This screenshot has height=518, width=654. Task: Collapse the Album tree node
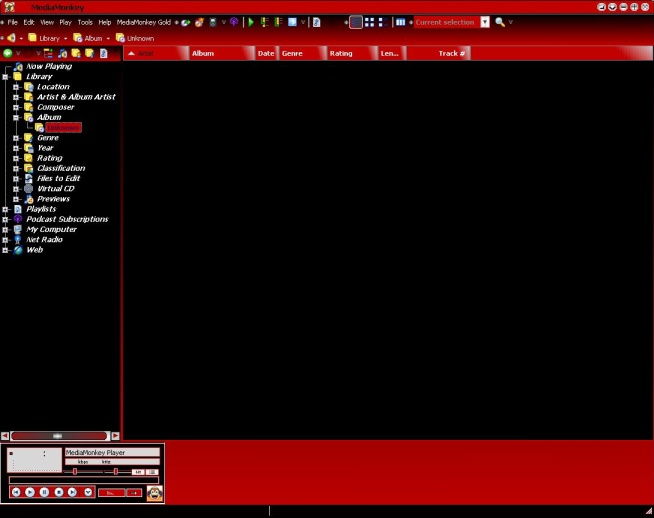click(x=16, y=118)
